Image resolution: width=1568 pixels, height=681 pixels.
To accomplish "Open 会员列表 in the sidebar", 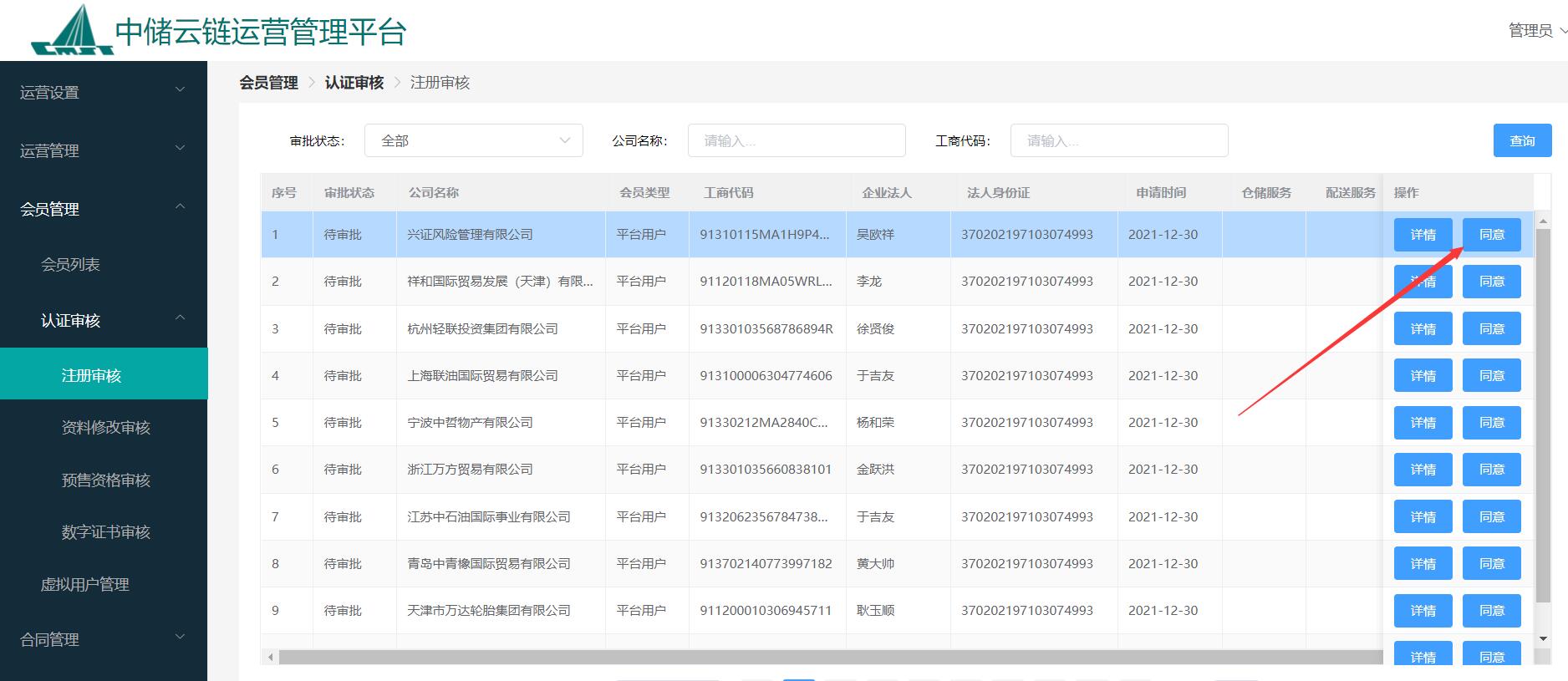I will [71, 264].
